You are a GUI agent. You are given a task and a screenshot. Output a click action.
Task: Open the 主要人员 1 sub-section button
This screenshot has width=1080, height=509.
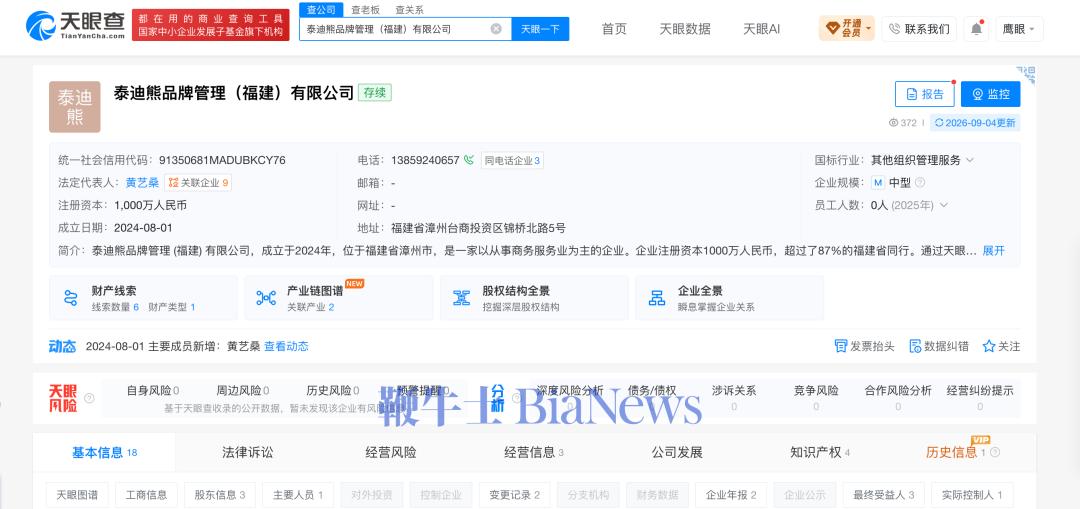tap(298, 495)
